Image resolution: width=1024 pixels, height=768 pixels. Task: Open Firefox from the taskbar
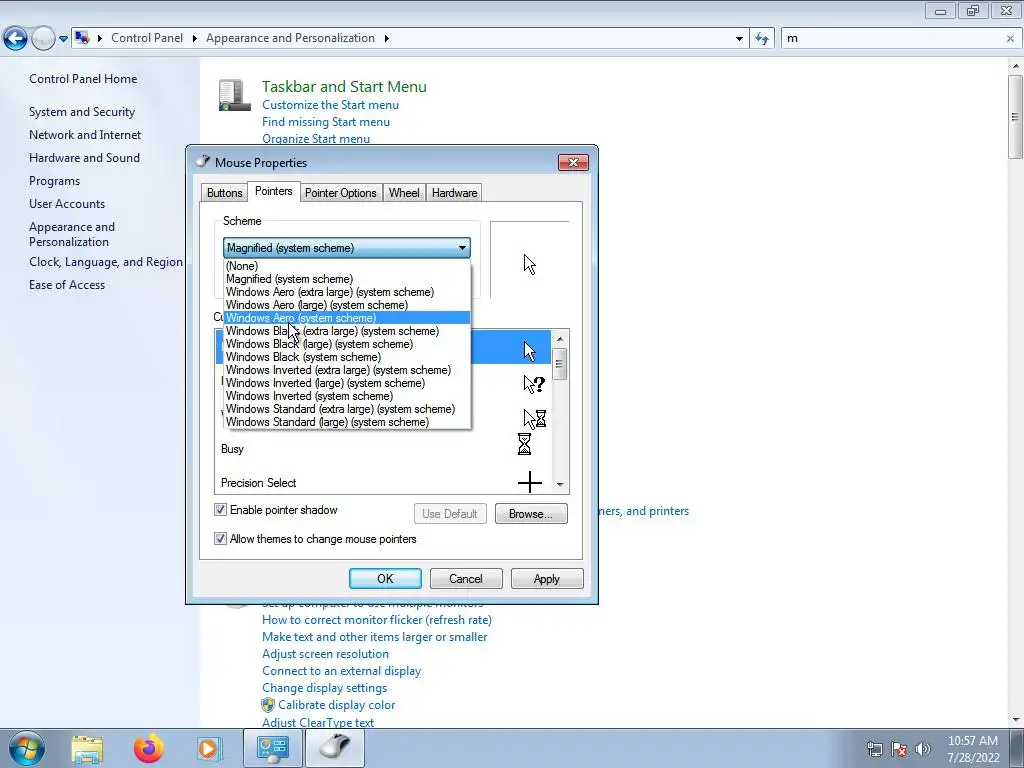(149, 748)
